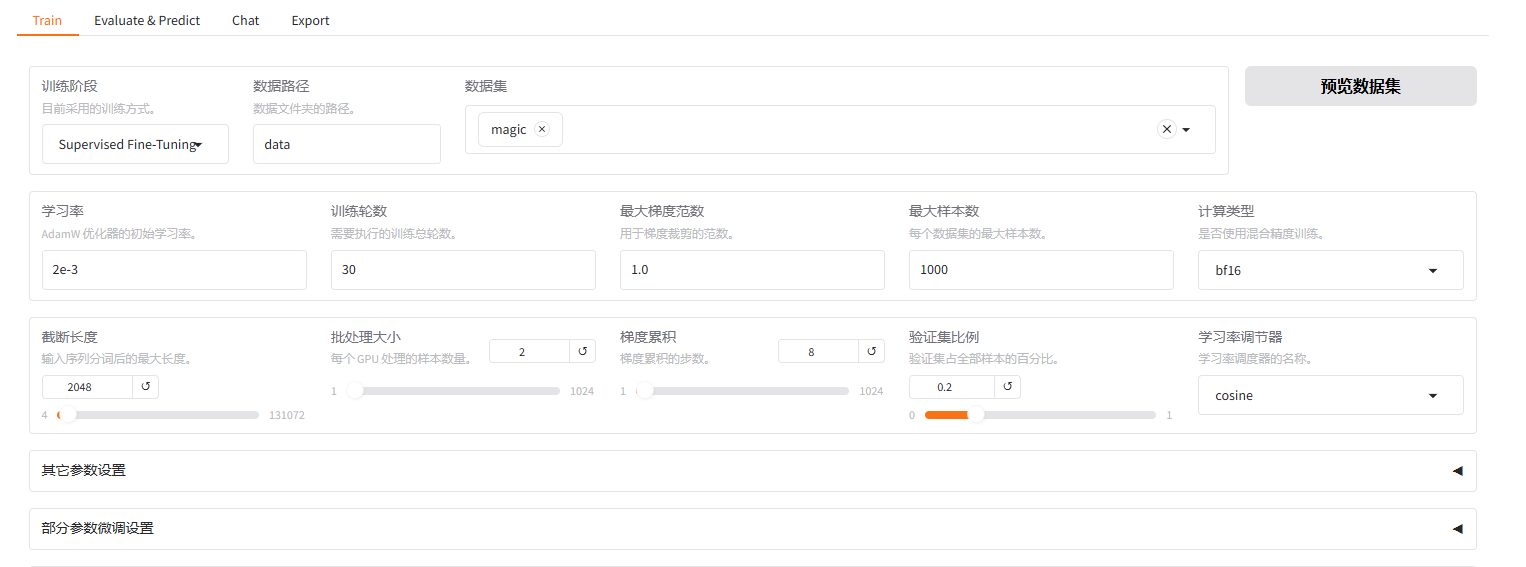1526x567 pixels.
Task: Open the Evaluate & Predict tab
Action: click(x=147, y=20)
